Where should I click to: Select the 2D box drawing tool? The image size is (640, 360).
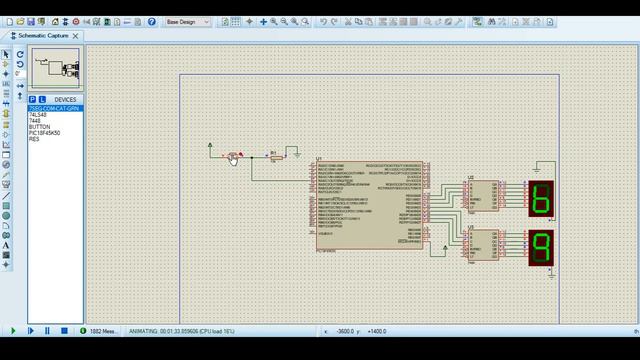pyautogui.click(x=6, y=206)
